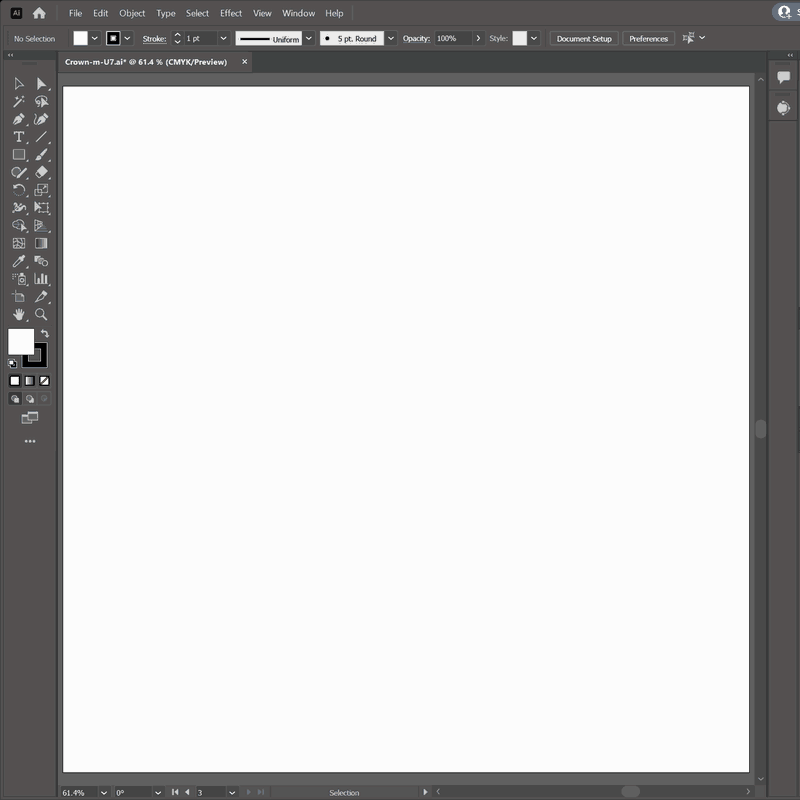This screenshot has width=800, height=800.
Task: Activate the Paintbrush tool
Action: coord(41,155)
